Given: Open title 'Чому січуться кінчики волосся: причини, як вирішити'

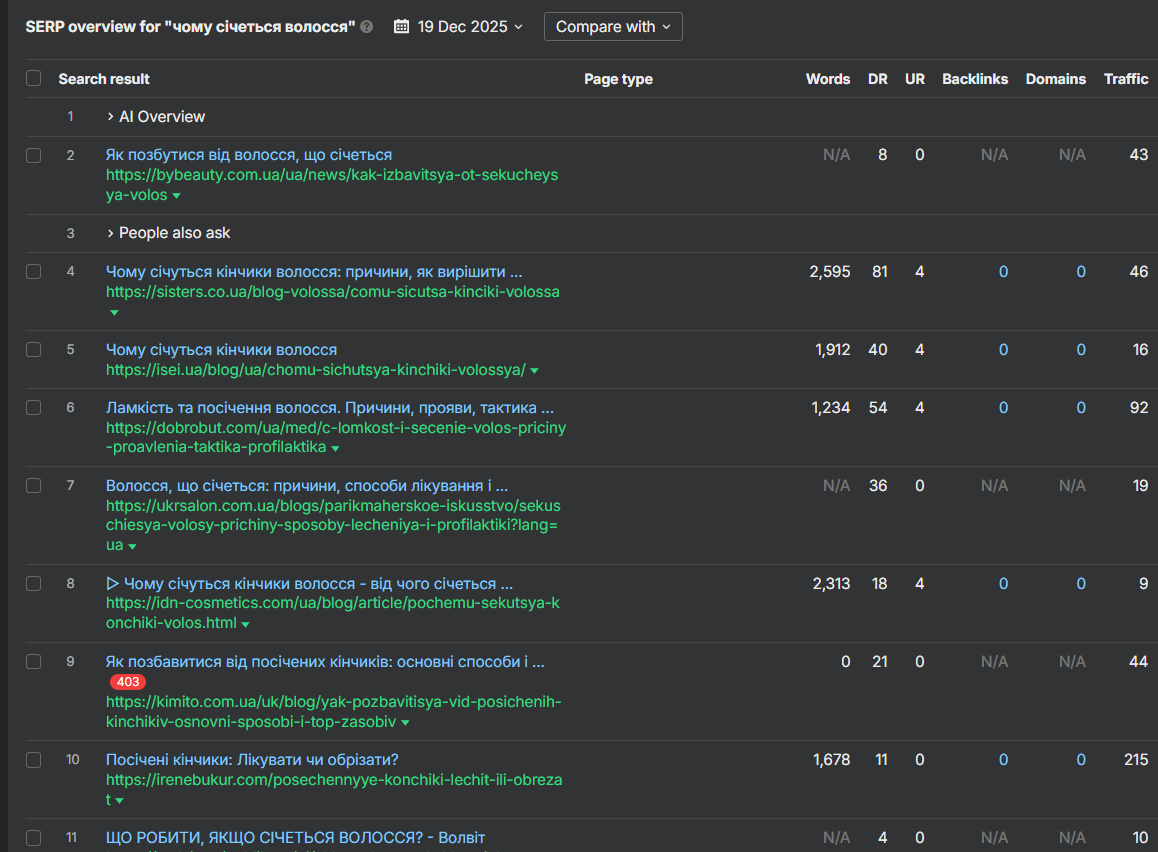Looking at the screenshot, I should [314, 272].
